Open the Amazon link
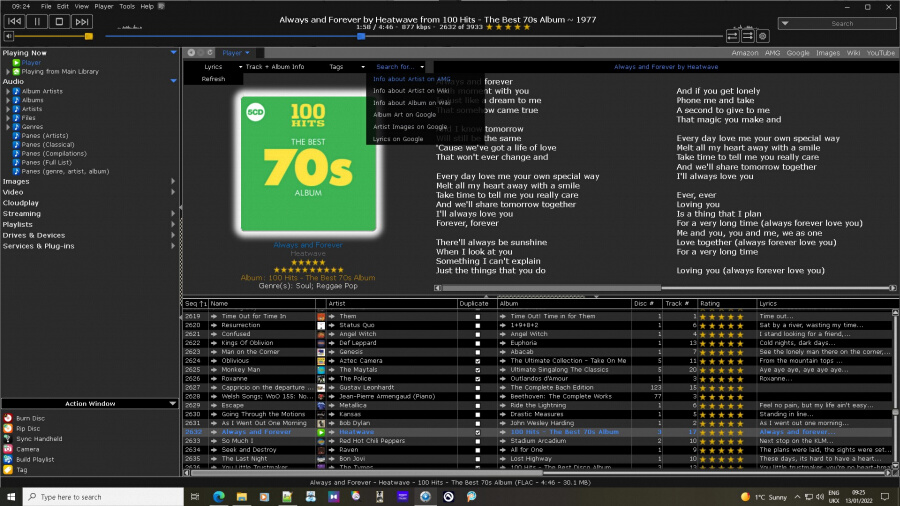The height and width of the screenshot is (506, 900). pos(745,53)
